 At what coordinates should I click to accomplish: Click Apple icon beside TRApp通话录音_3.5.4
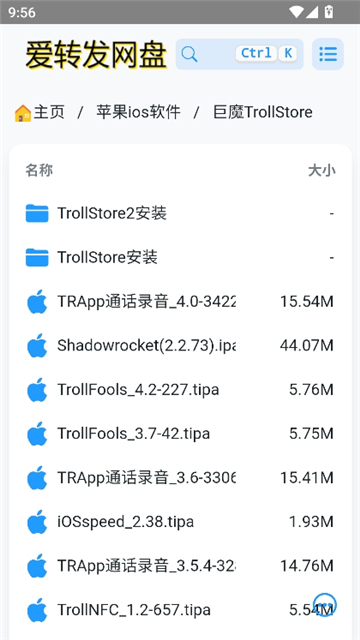click(37, 566)
